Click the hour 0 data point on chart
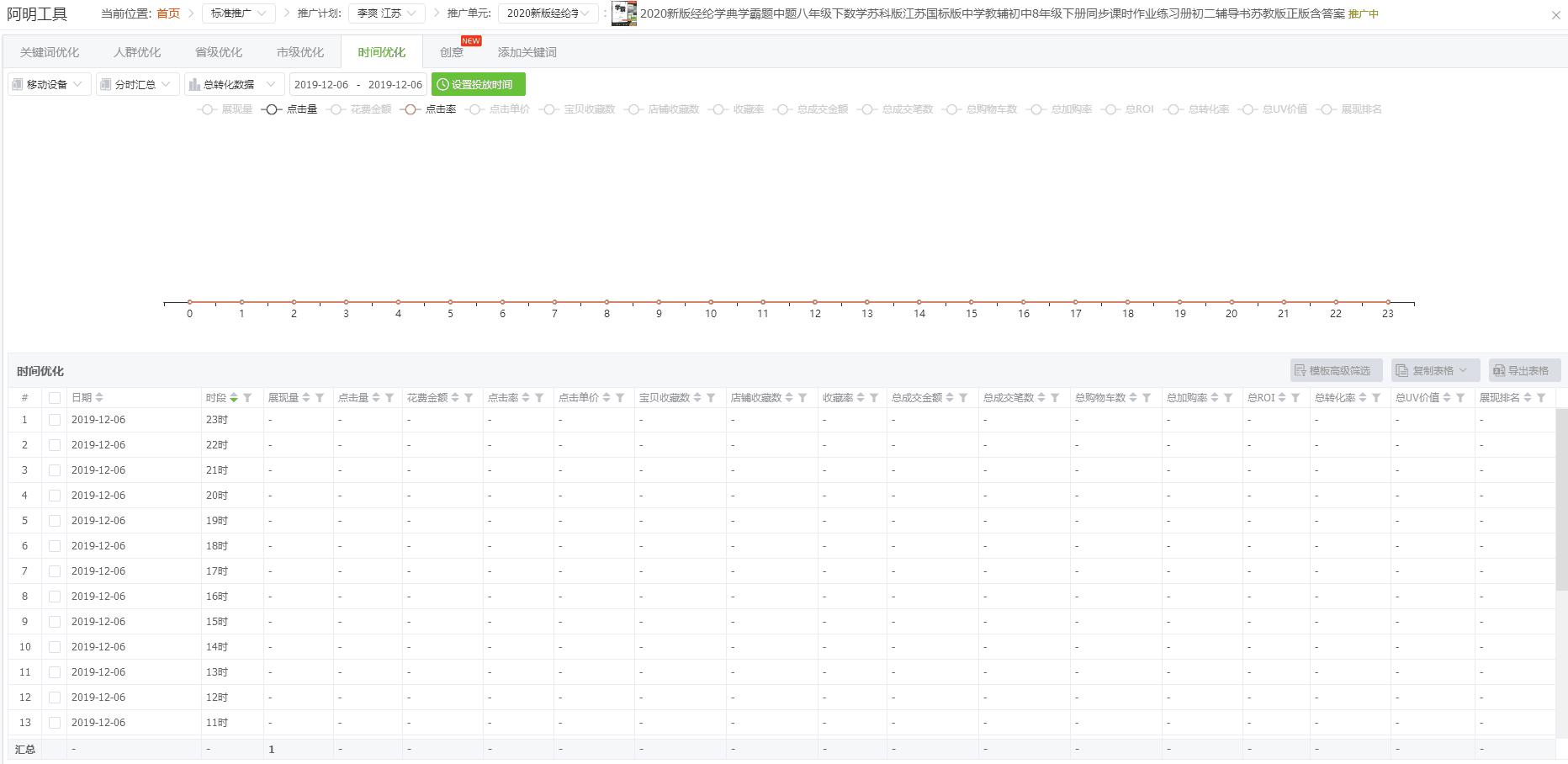This screenshot has width=1568, height=764. click(x=190, y=301)
